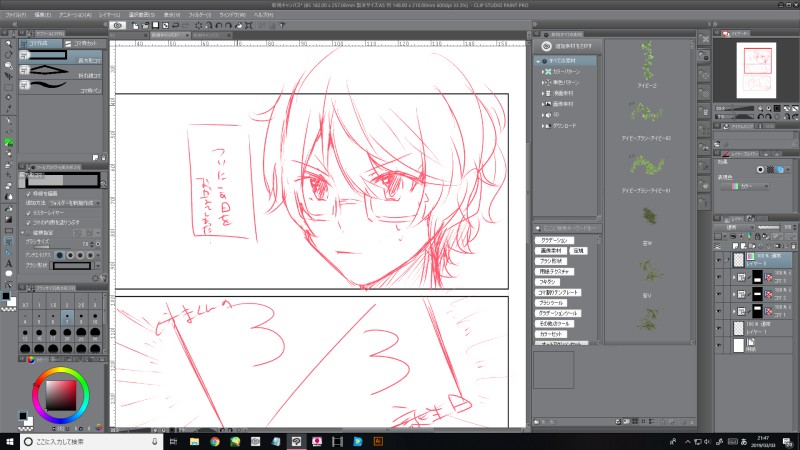Collapse the All materials tree root
Image resolution: width=800 pixels, height=450 pixels.
coord(538,61)
